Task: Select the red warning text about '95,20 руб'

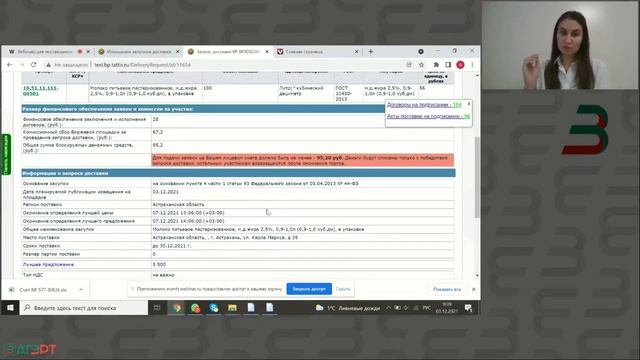Action: click(x=302, y=160)
